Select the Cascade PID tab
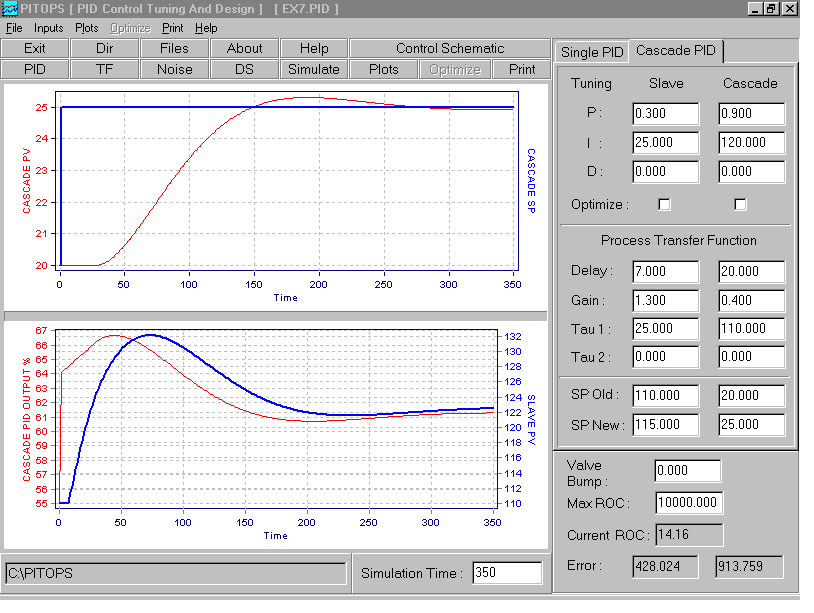Image resolution: width=814 pixels, height=613 pixels. coord(676,51)
